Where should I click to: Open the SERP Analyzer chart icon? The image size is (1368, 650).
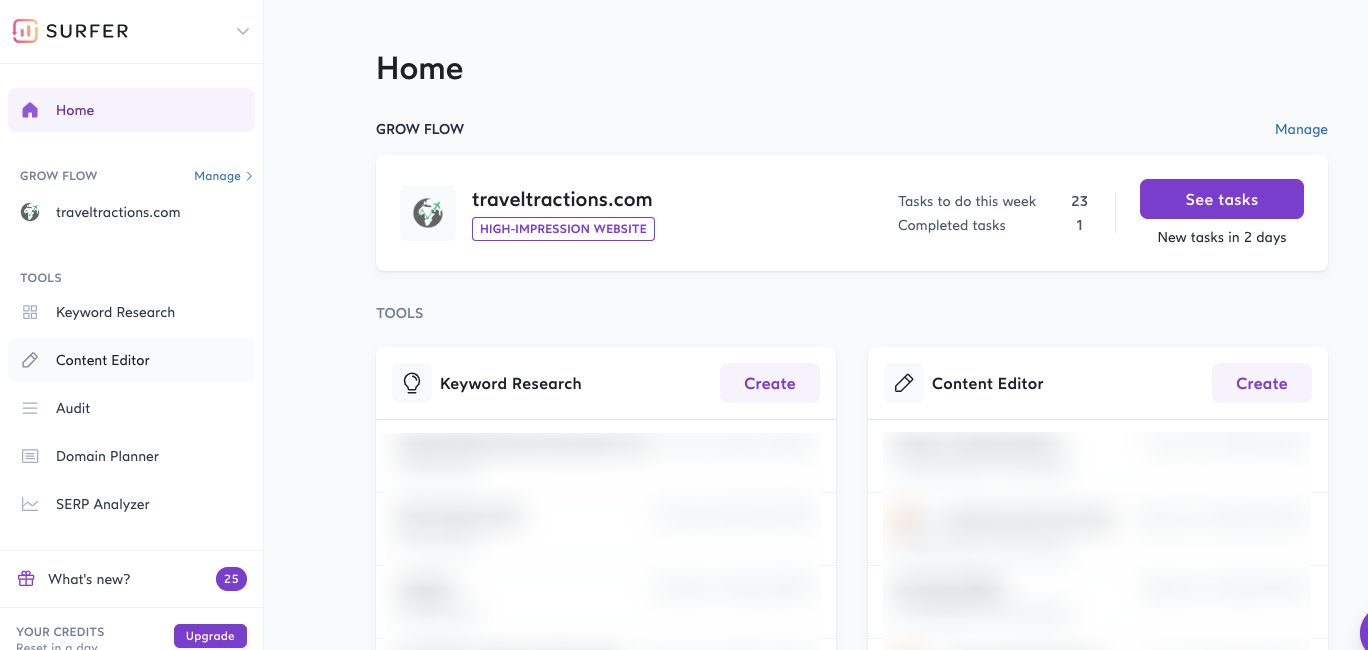30,504
